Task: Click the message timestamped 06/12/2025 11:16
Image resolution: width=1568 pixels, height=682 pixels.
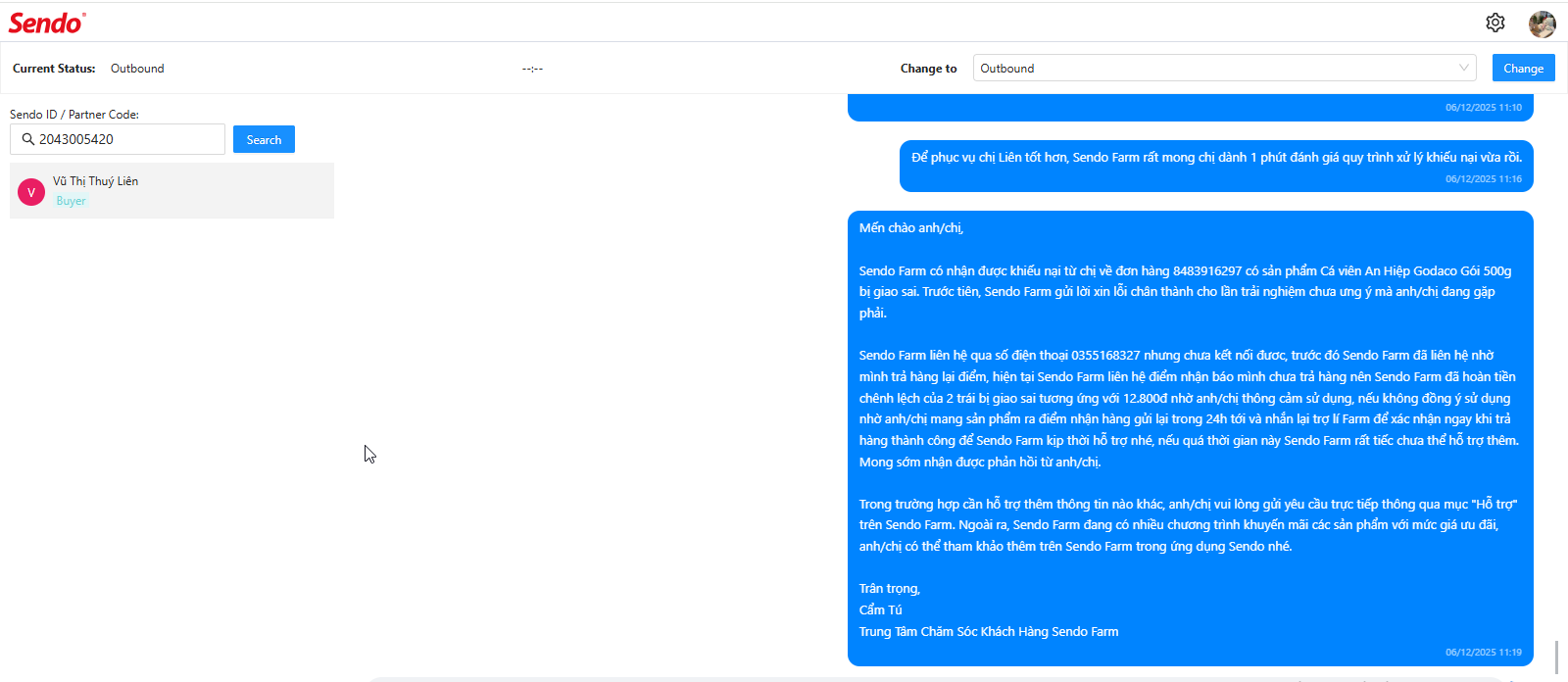Action: 1216,166
